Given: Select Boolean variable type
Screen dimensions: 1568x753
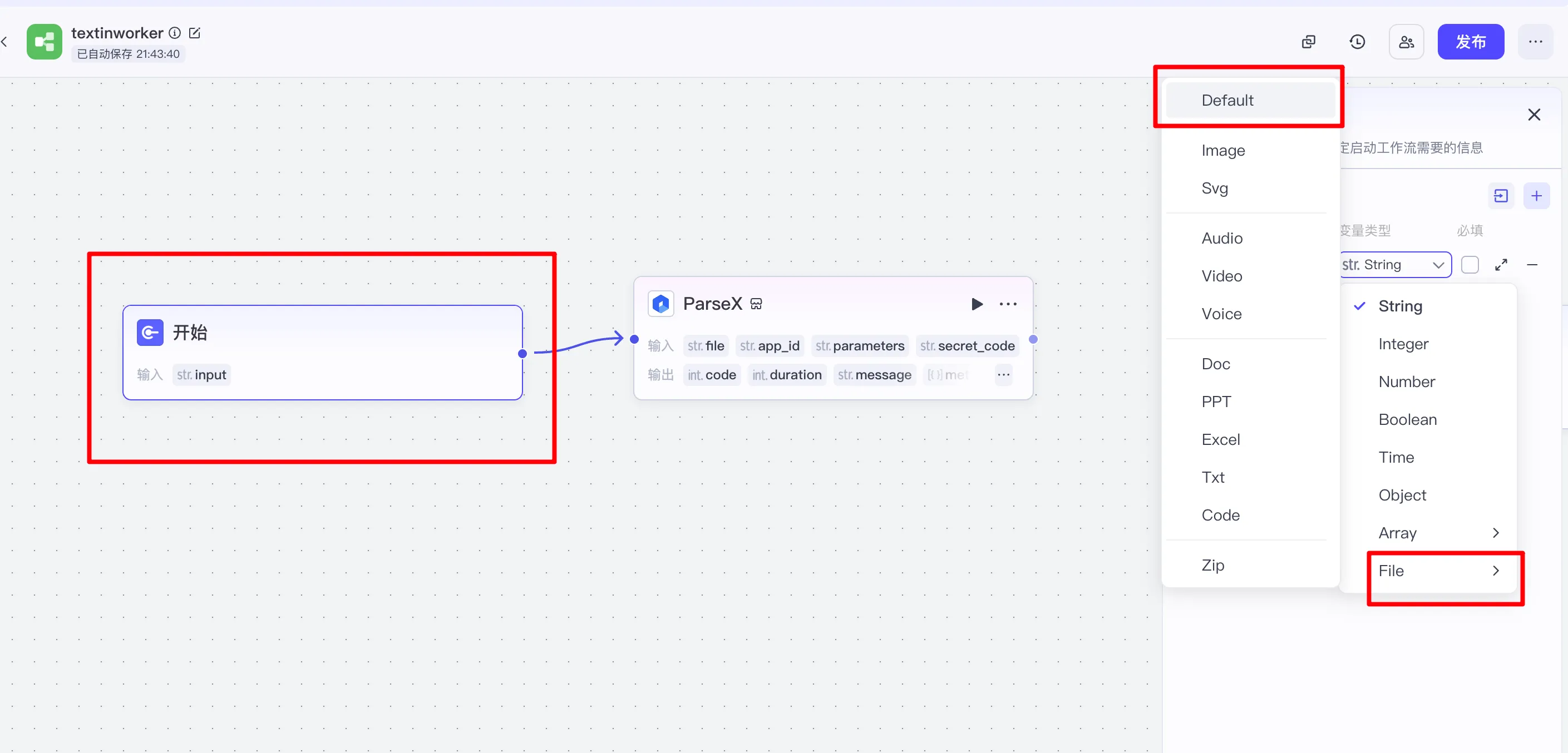Looking at the screenshot, I should (1407, 420).
